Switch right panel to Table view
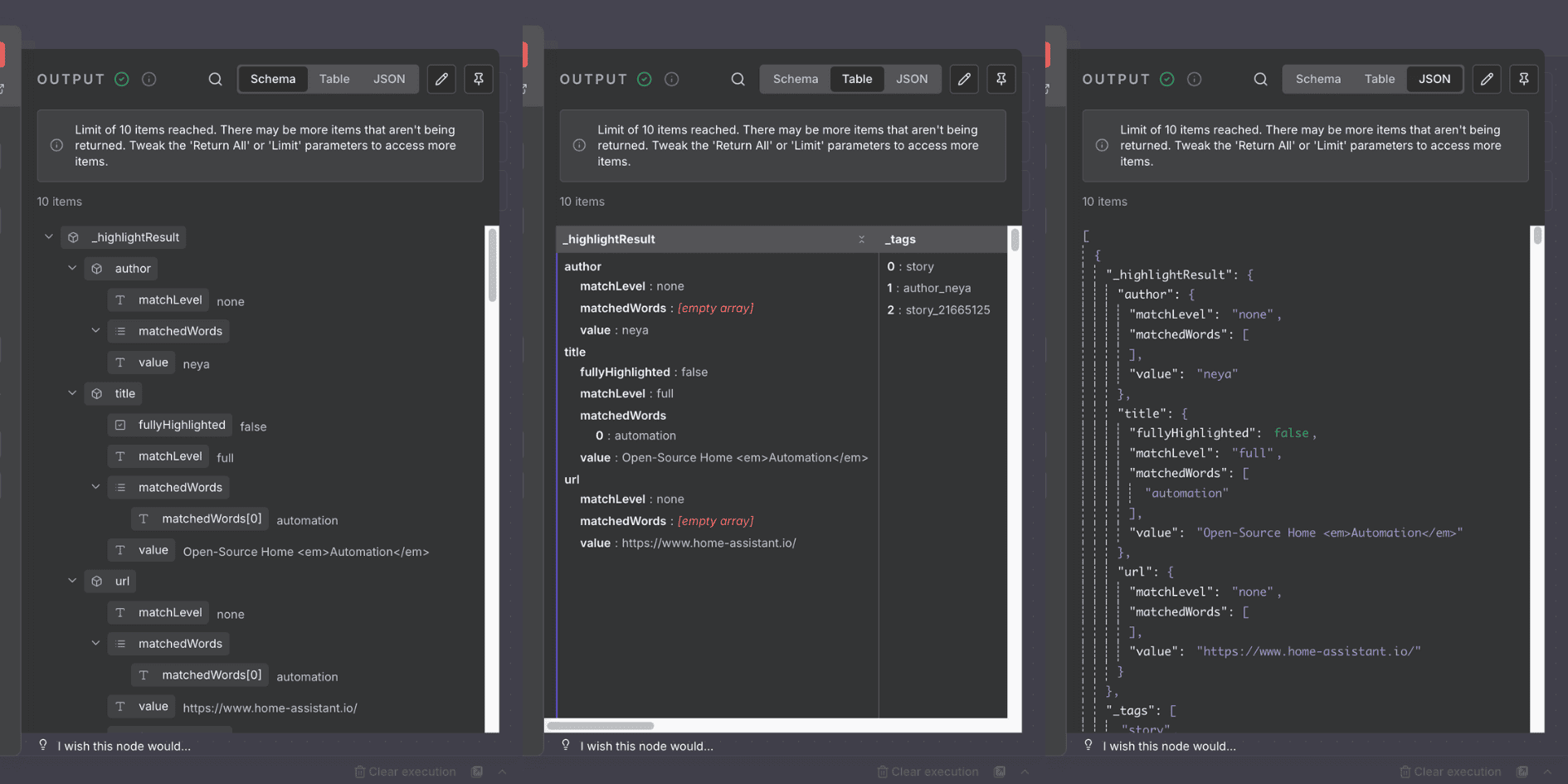 point(1380,79)
